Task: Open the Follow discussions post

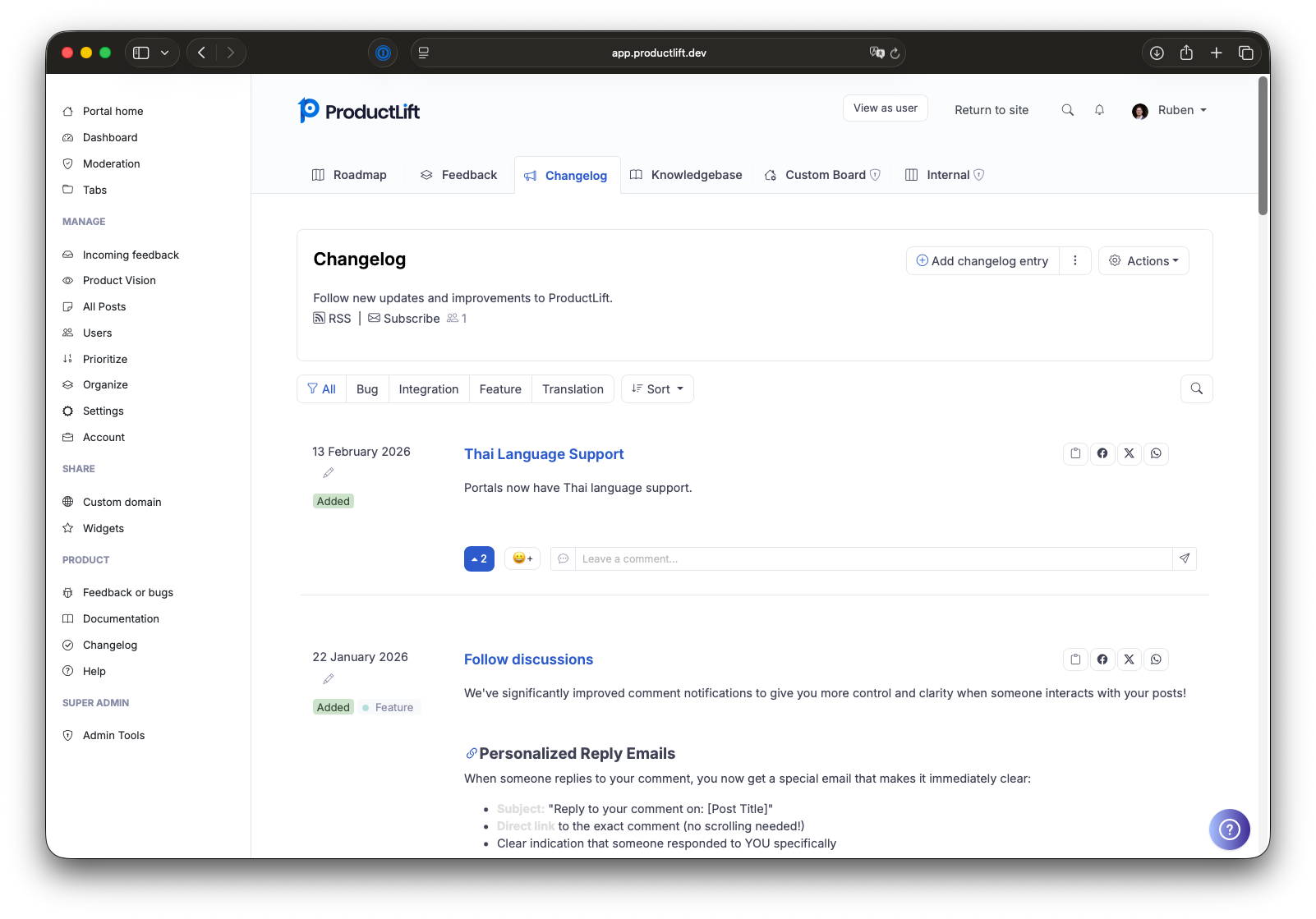Action: click(528, 659)
